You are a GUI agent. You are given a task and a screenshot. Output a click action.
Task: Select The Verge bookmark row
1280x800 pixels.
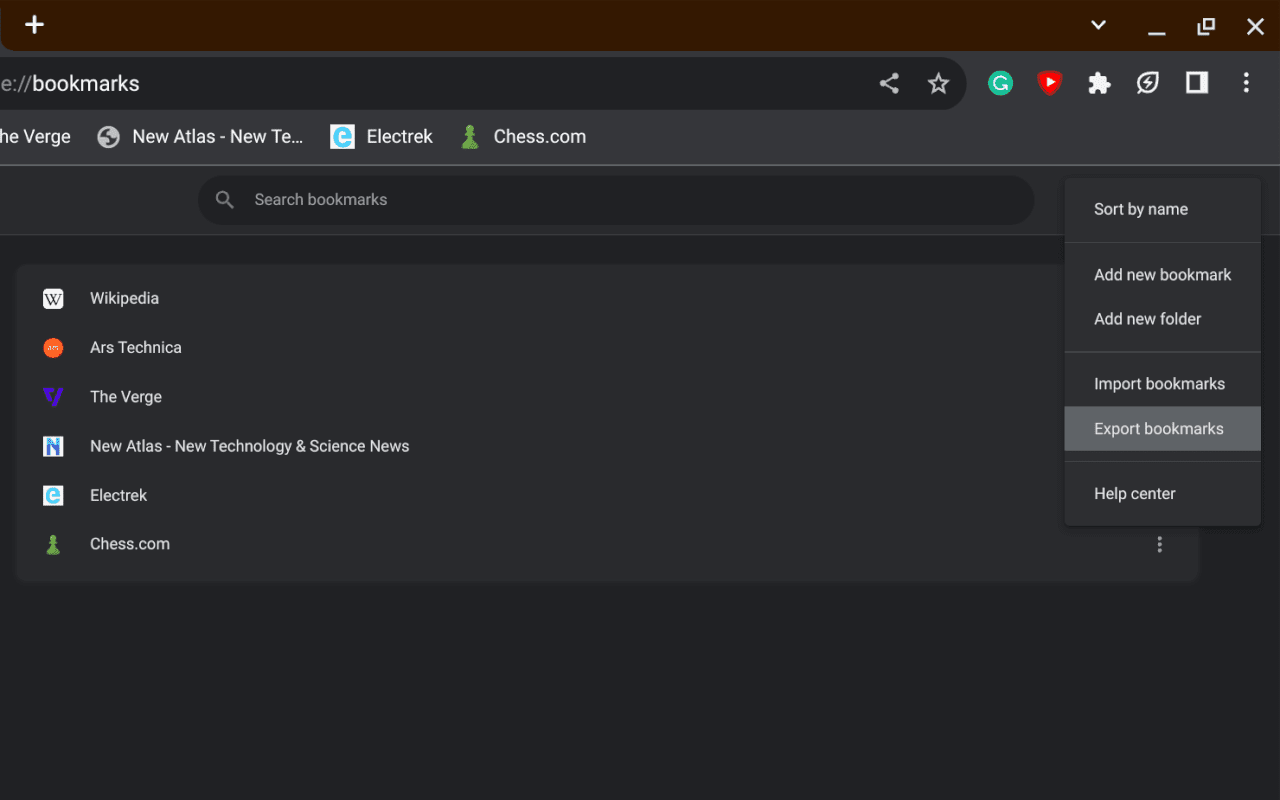[607, 397]
